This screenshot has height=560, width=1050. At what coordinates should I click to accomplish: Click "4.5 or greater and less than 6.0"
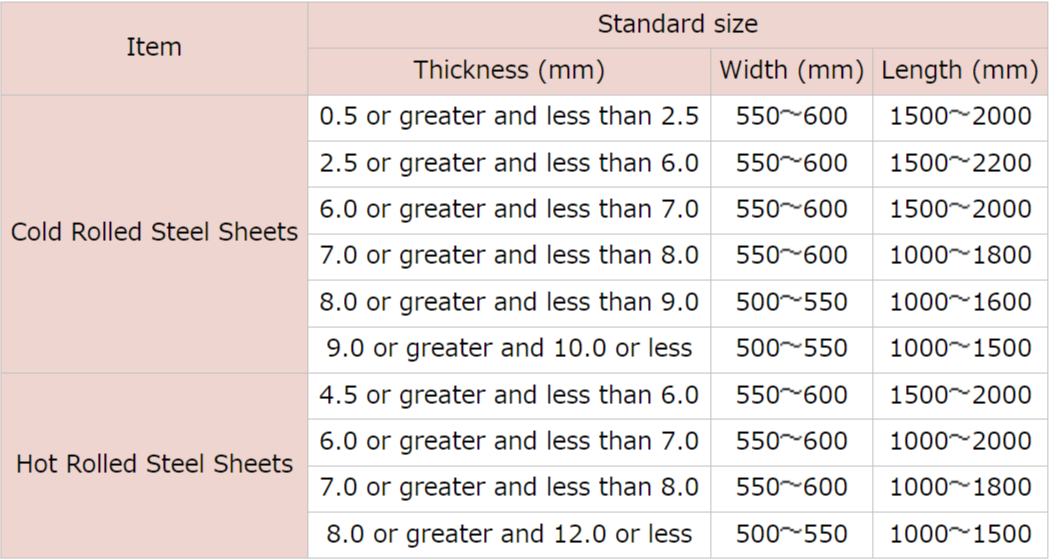509,395
